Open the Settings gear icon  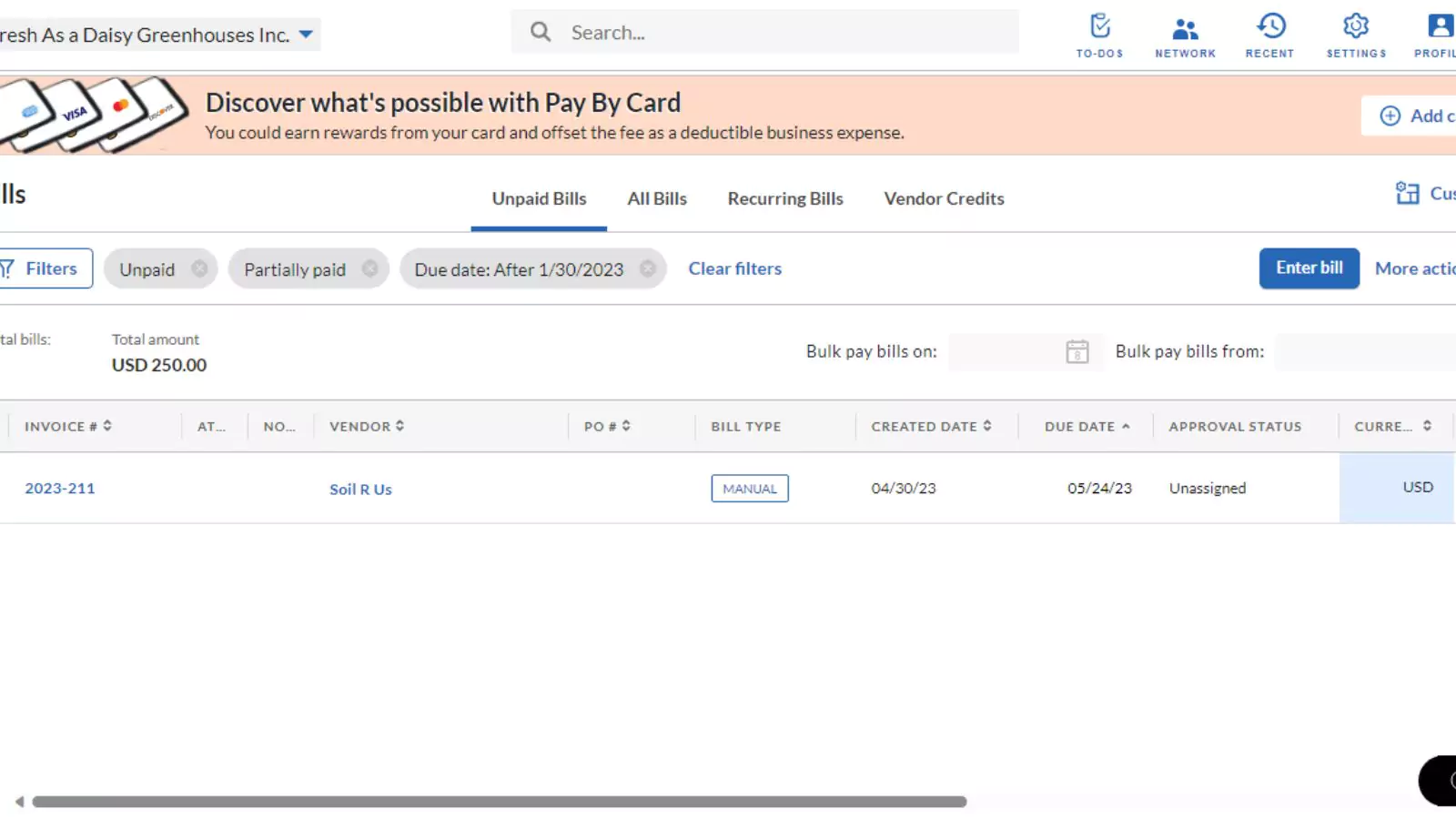point(1356,35)
